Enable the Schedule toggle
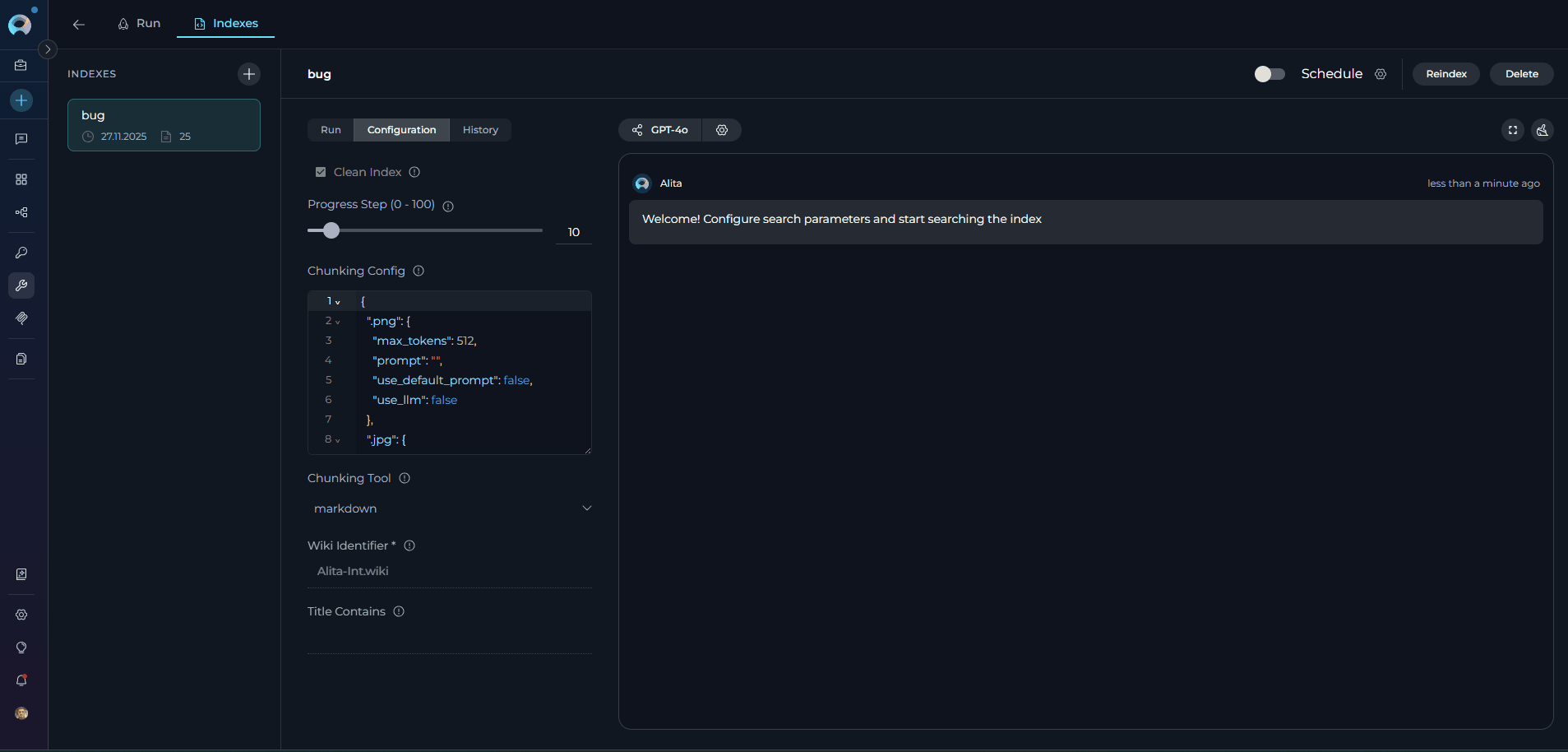This screenshot has width=1568, height=752. coord(1269,74)
